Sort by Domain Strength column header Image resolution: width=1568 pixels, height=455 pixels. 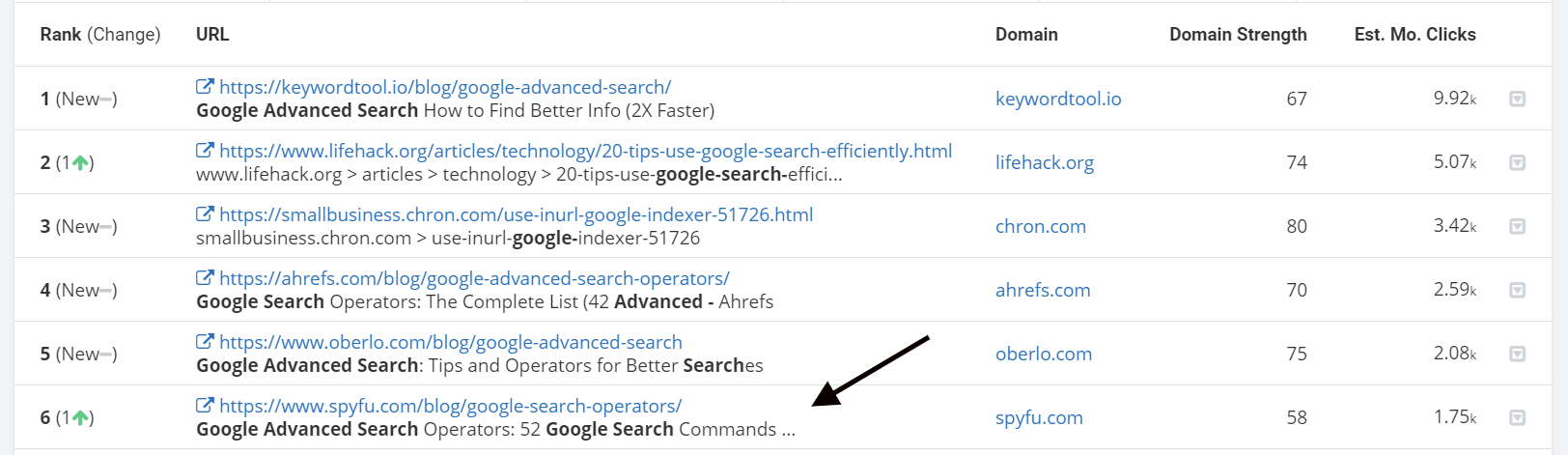[1238, 35]
